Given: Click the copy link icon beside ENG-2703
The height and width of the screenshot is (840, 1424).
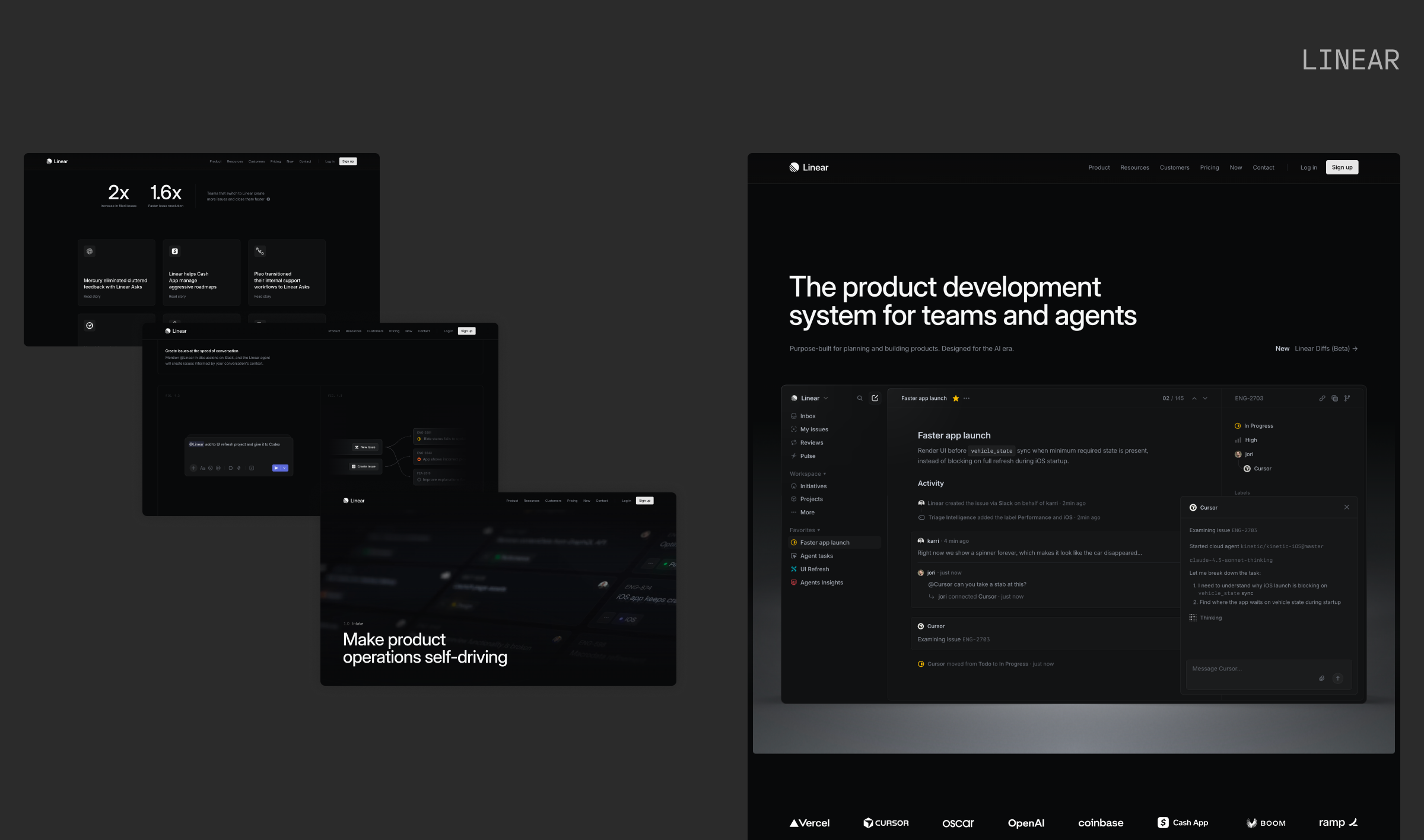Looking at the screenshot, I should [x=1322, y=398].
